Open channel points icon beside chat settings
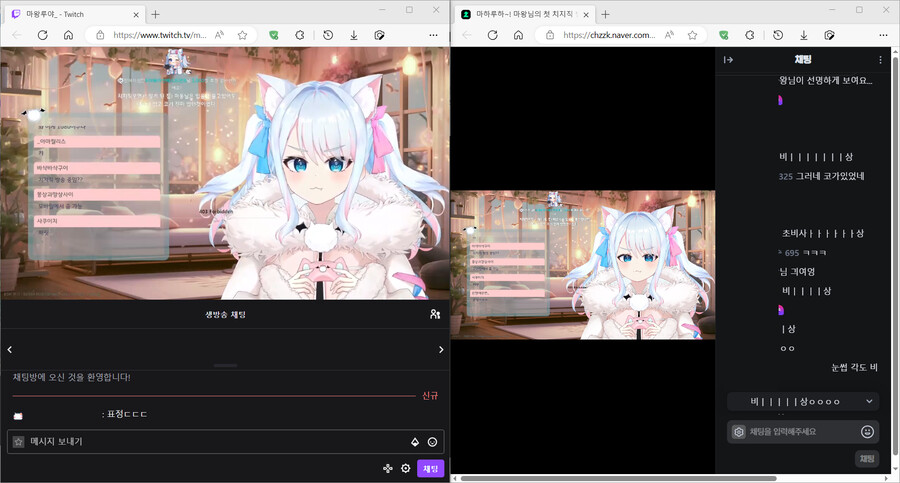The width and height of the screenshot is (900, 483). click(388, 468)
